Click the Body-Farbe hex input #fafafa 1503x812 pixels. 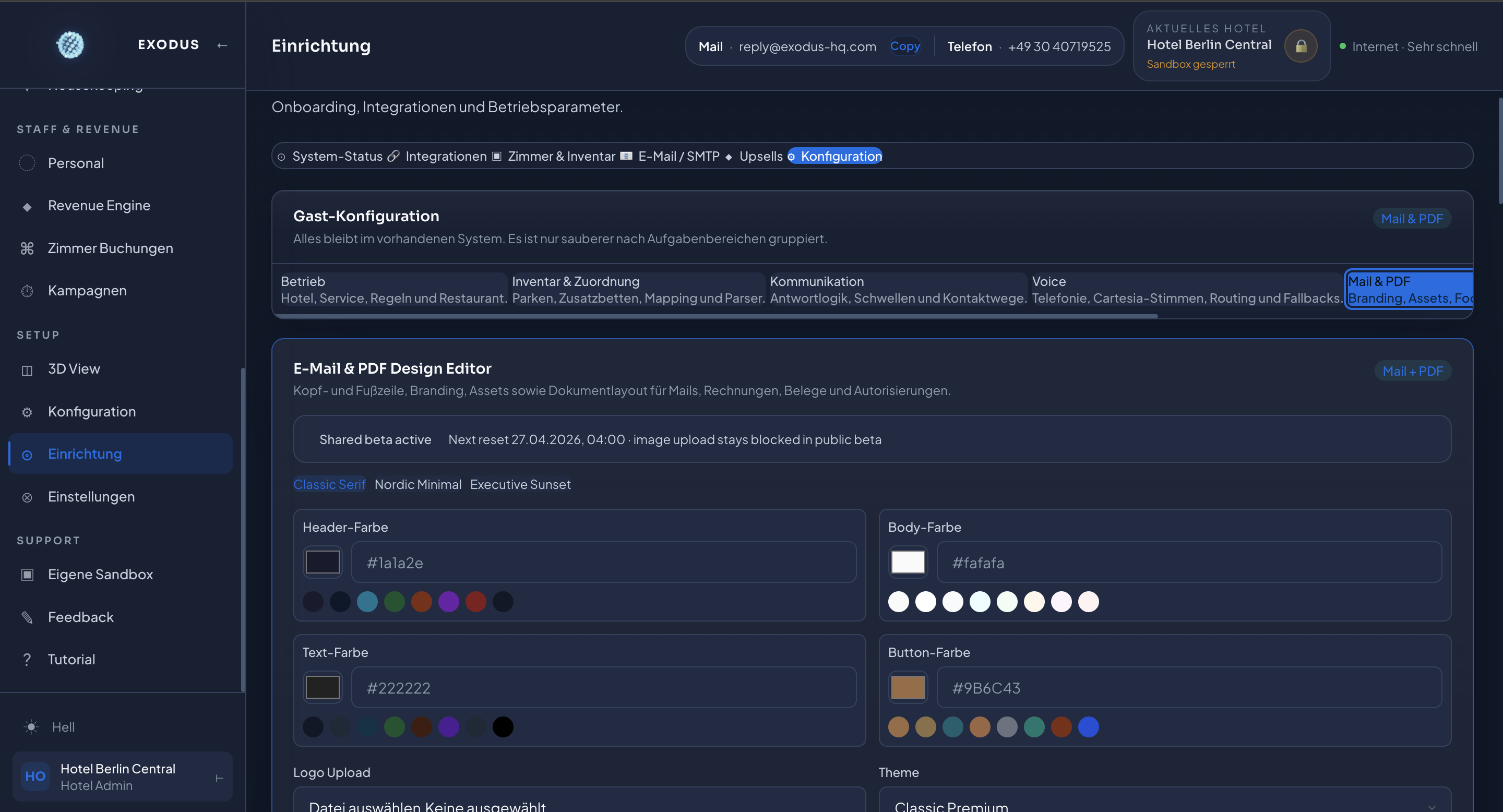(1189, 563)
